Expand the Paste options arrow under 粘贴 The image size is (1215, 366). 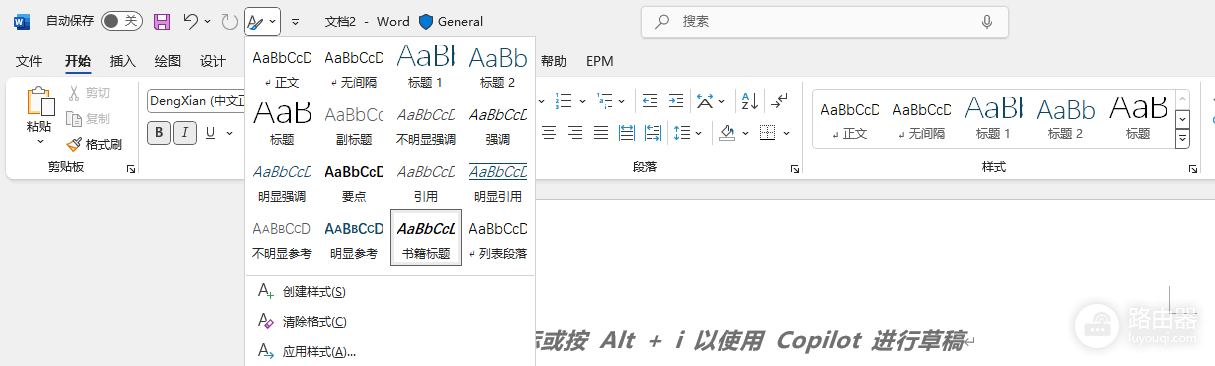(39, 141)
